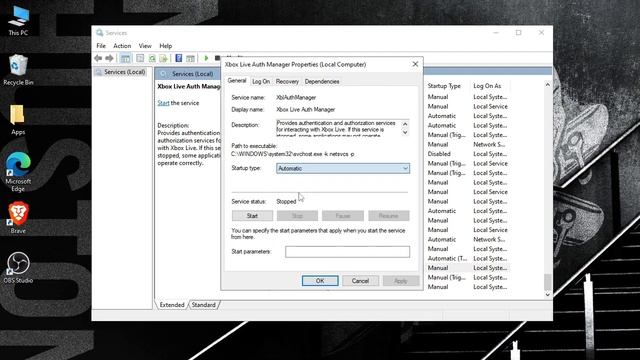This screenshot has width=640, height=360.
Task: Click the Description box scroll down arrow
Action: click(405, 132)
